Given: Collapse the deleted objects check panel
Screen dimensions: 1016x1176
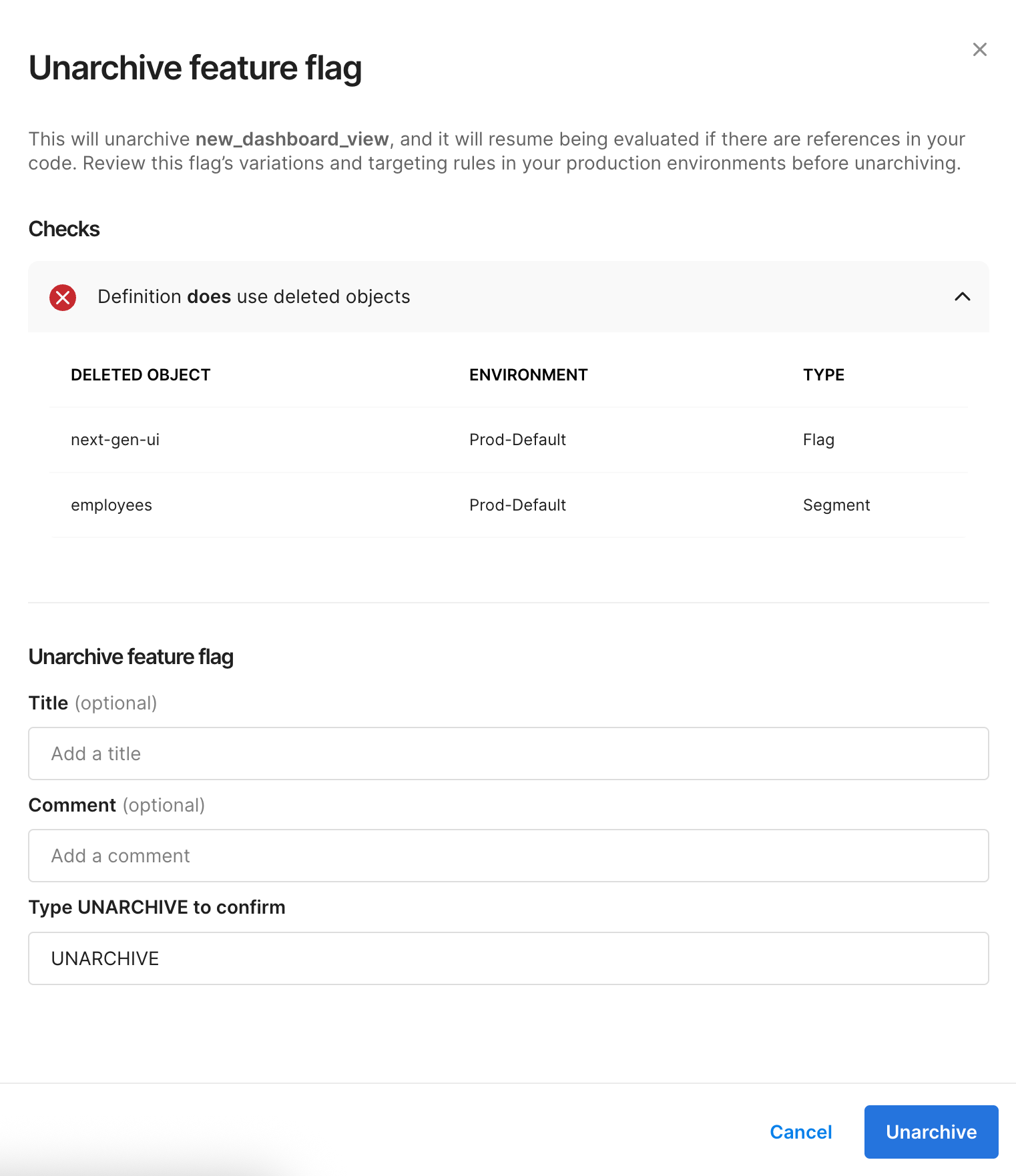Looking at the screenshot, I should pos(962,298).
